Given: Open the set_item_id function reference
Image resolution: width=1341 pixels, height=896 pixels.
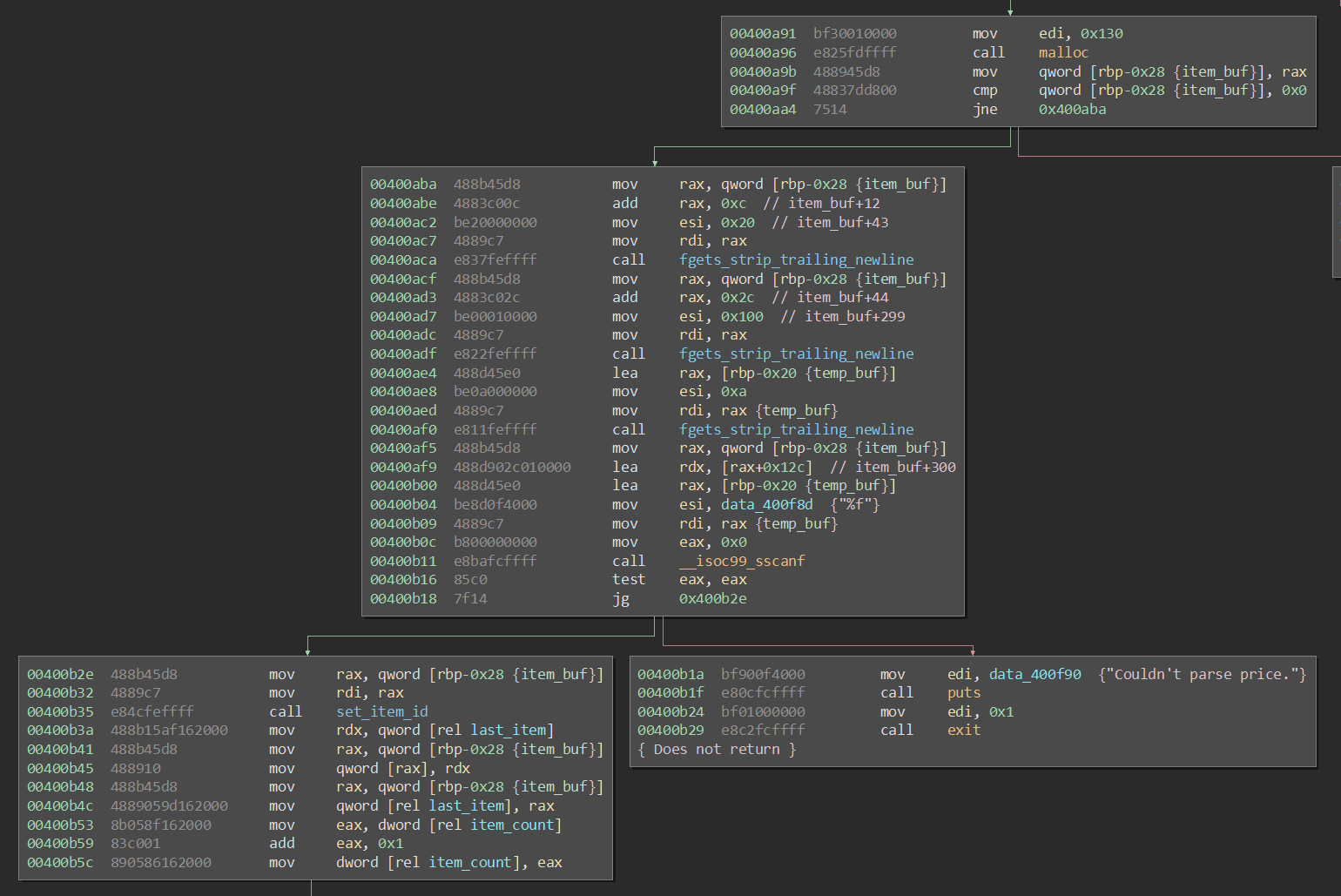Looking at the screenshot, I should 381,711.
